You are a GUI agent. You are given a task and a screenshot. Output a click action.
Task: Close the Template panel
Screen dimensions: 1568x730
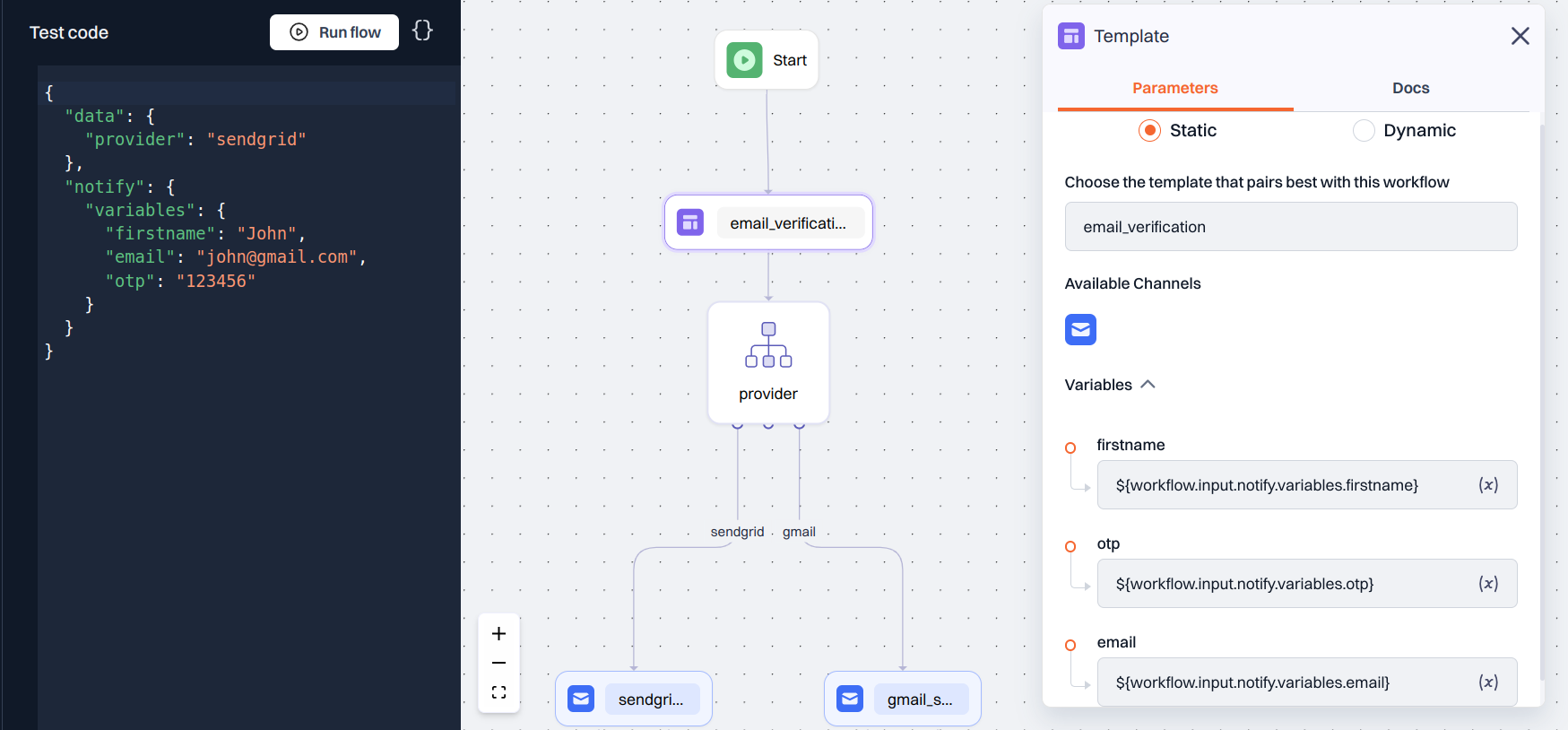click(1520, 36)
